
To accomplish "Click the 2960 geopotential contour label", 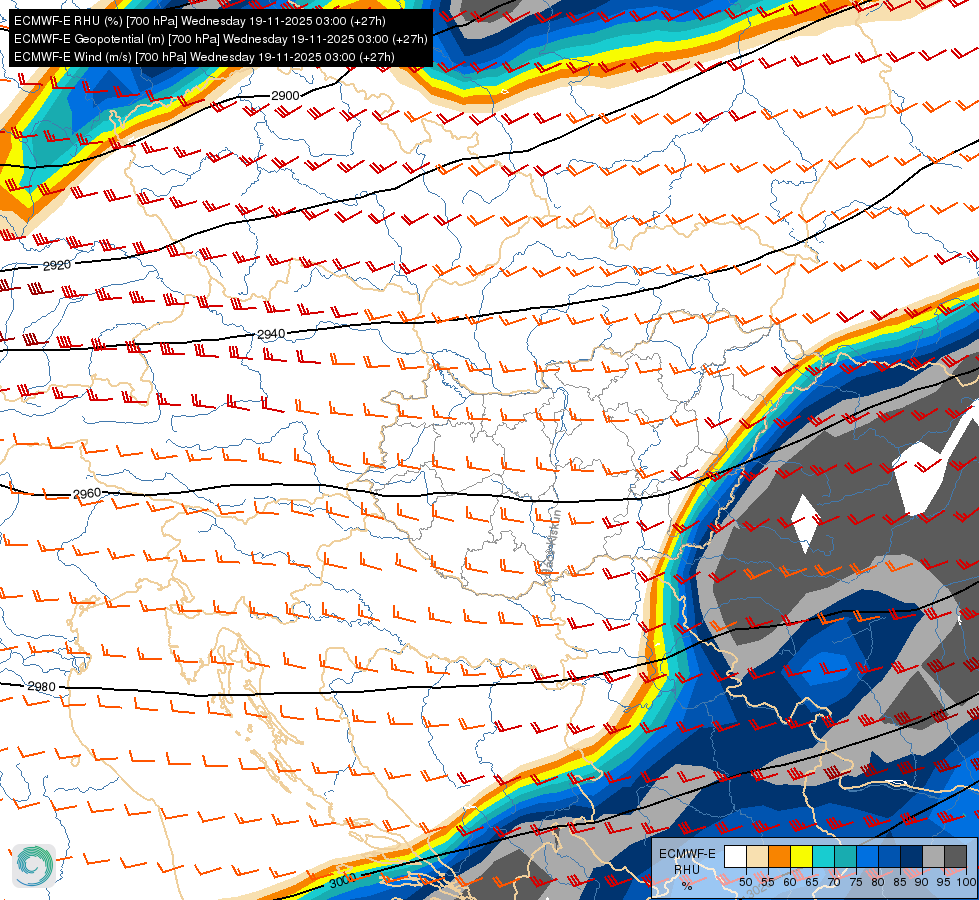I will (x=87, y=493).
